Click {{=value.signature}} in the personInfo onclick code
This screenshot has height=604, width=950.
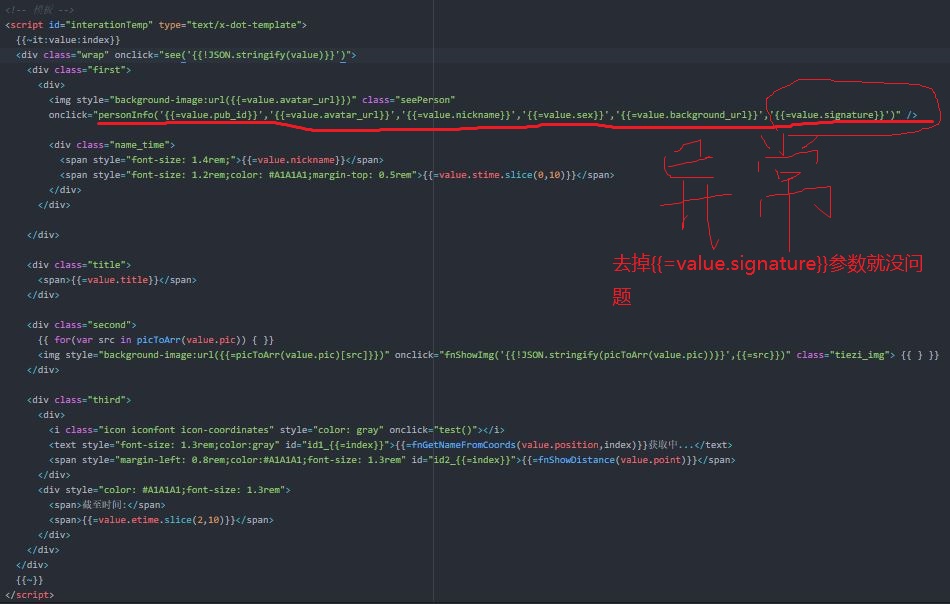(829, 115)
